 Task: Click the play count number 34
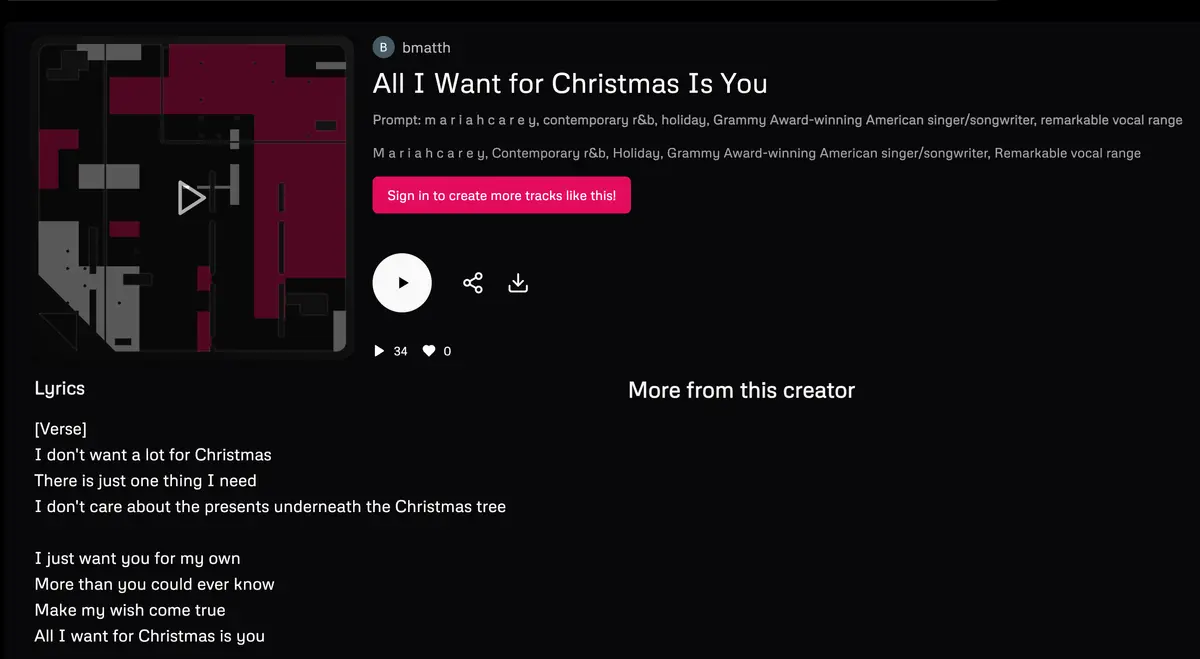401,351
